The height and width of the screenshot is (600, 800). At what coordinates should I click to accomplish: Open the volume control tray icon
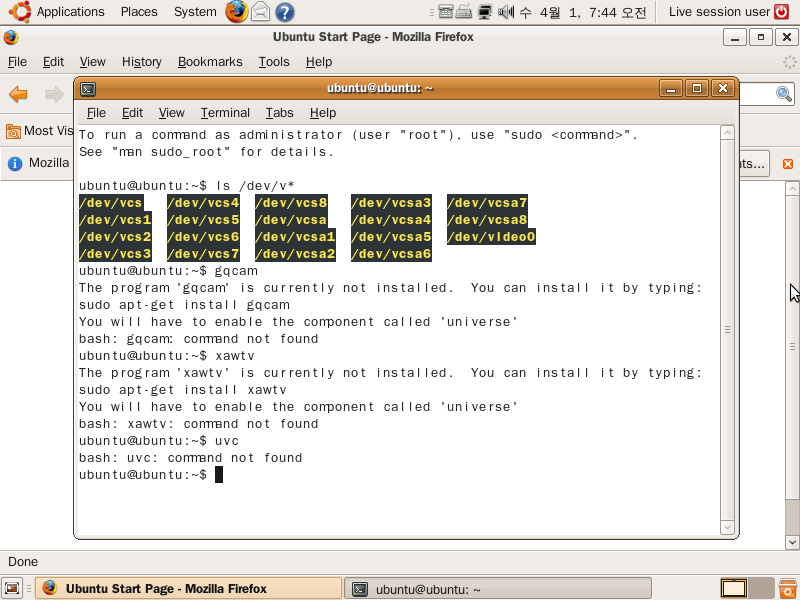(x=506, y=11)
